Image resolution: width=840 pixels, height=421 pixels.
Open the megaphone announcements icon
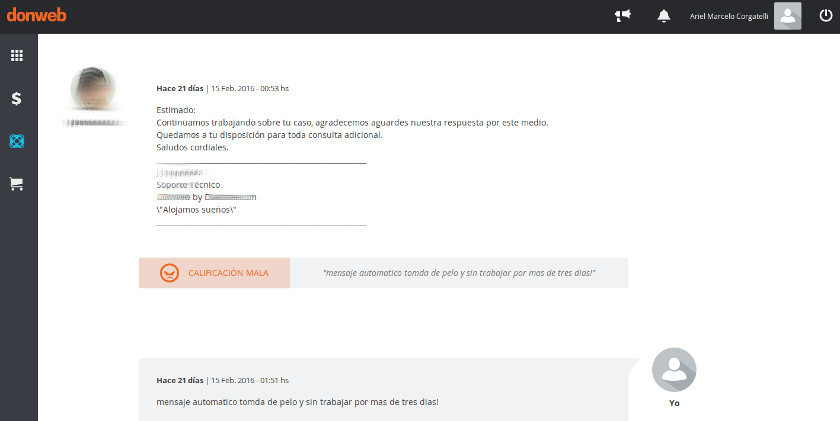623,16
